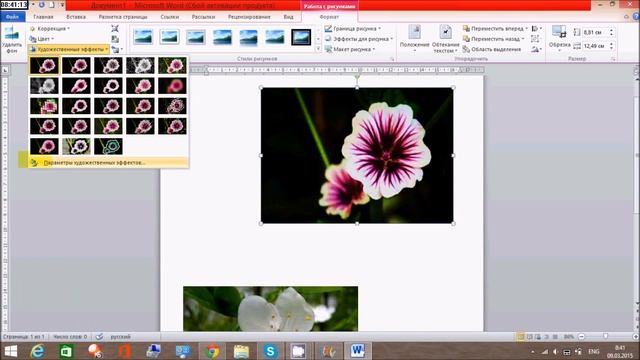Apply the cyan Glow Edges effect thumbnail
The image size is (640, 360).
pos(108,147)
